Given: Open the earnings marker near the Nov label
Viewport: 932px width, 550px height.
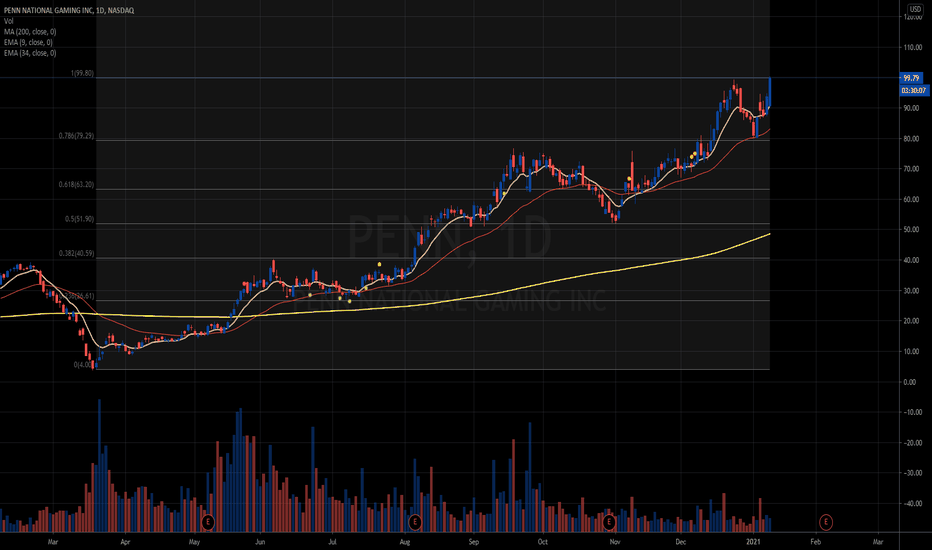Looking at the screenshot, I should coord(609,523).
